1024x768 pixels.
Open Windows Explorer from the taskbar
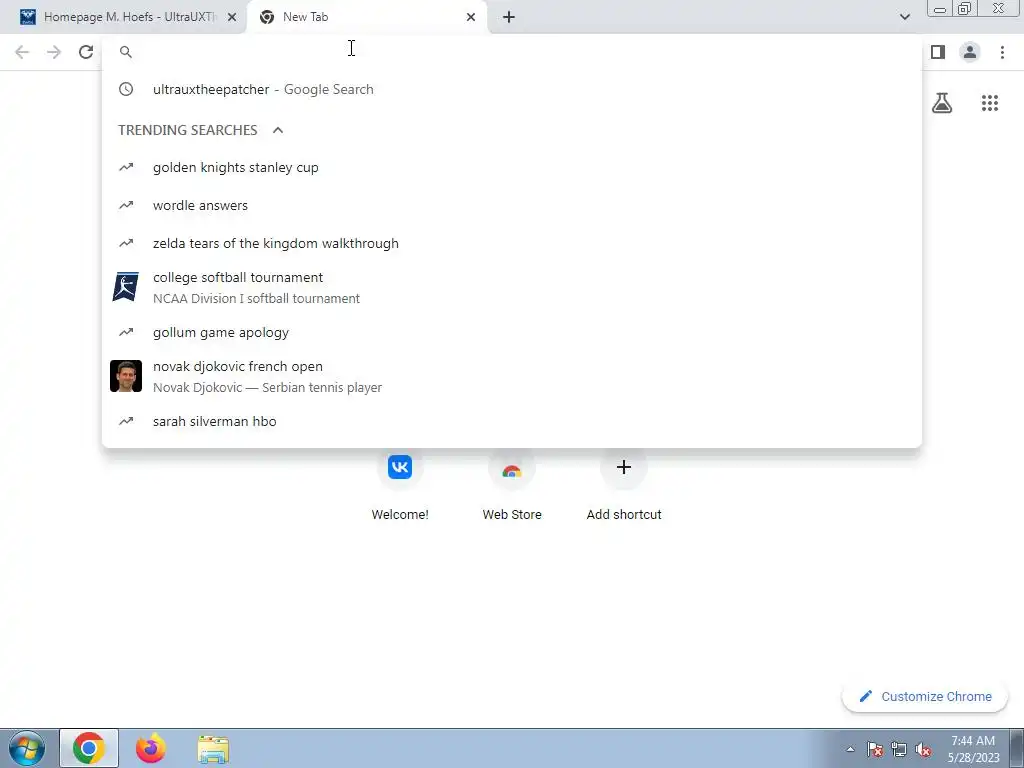point(213,749)
